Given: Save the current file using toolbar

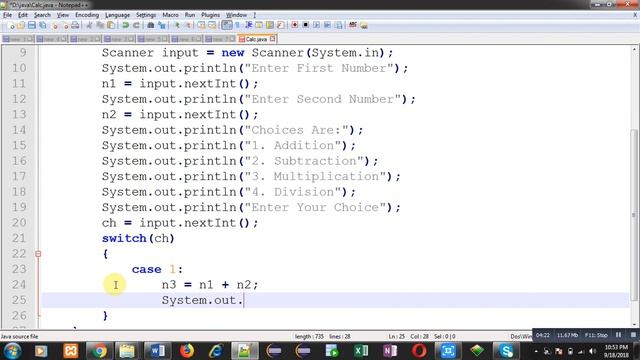Looking at the screenshot, I should 31,25.
